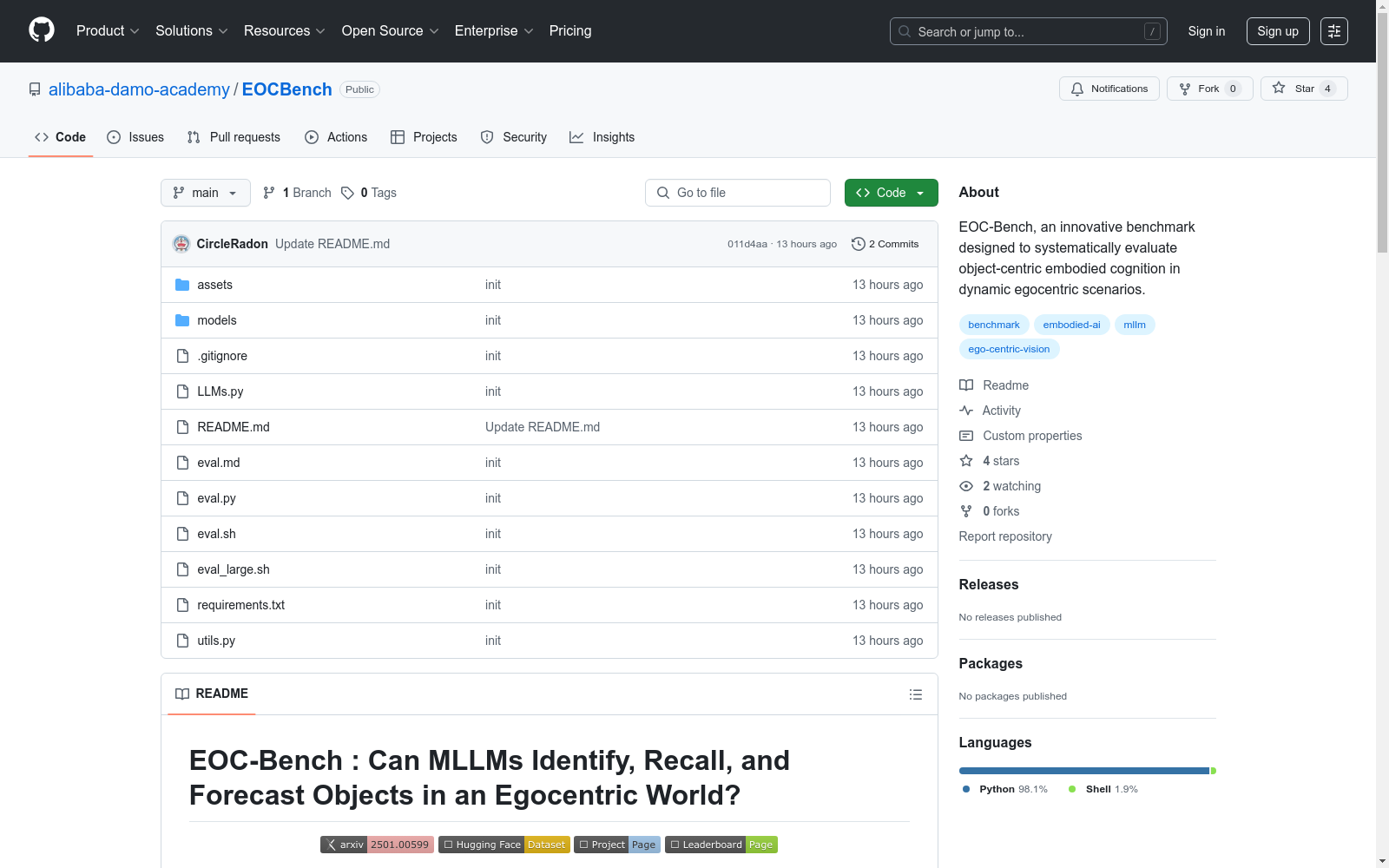
Task: Click the Notifications button
Action: [1109, 89]
